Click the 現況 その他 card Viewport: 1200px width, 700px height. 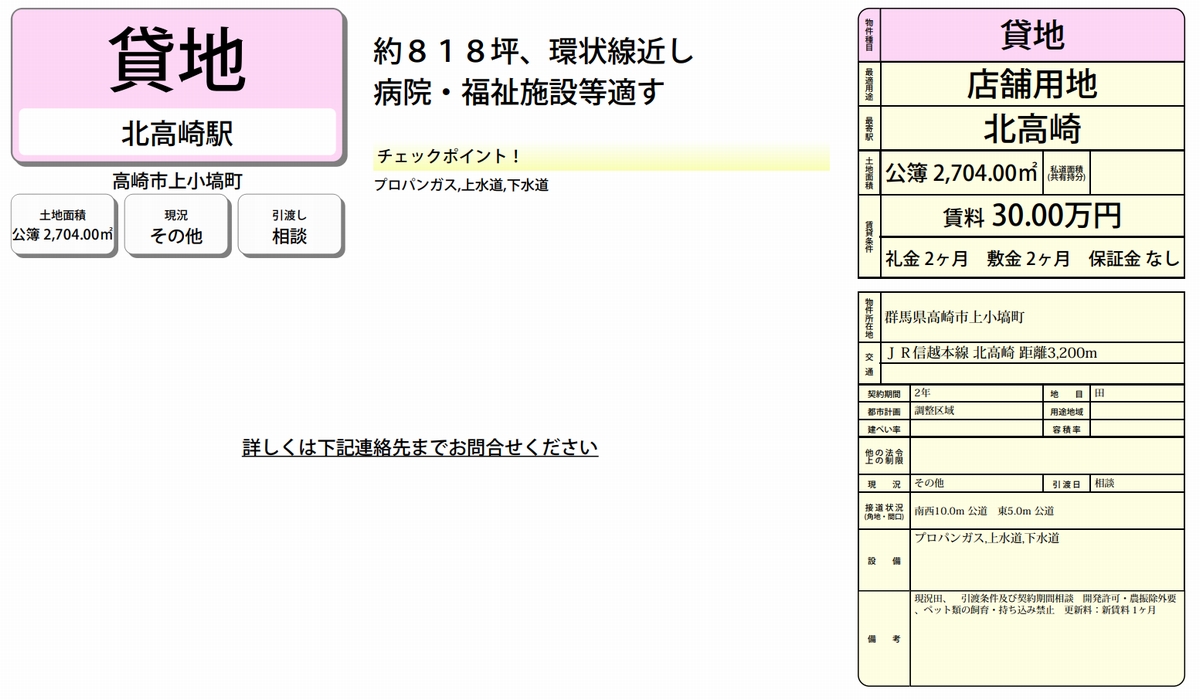click(176, 225)
